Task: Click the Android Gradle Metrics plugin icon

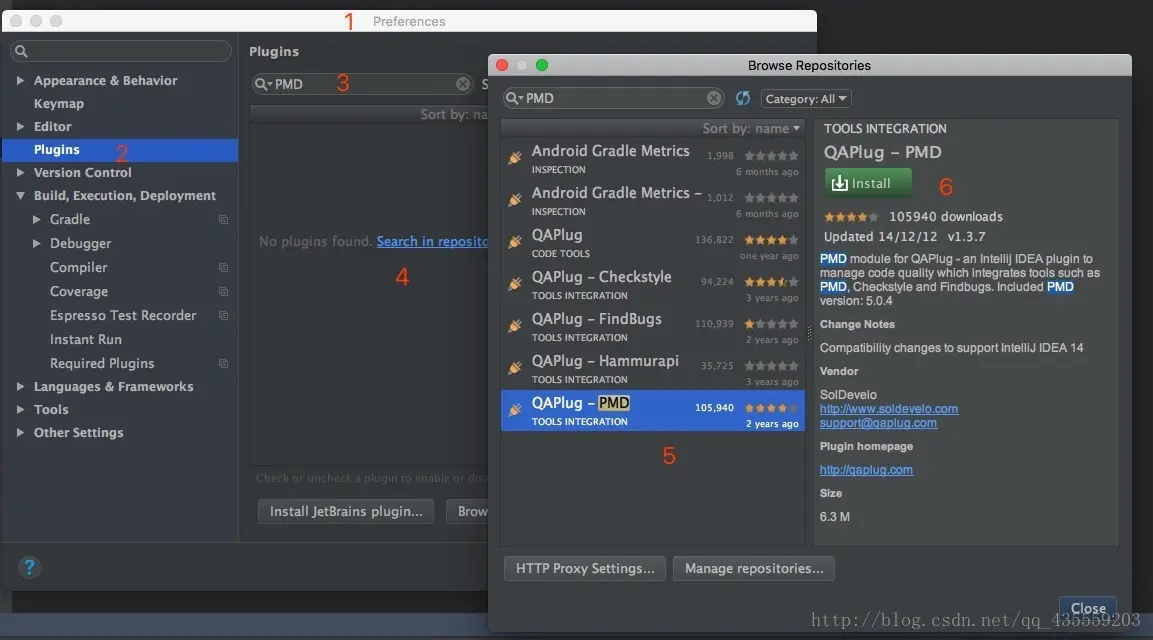Action: [515, 157]
